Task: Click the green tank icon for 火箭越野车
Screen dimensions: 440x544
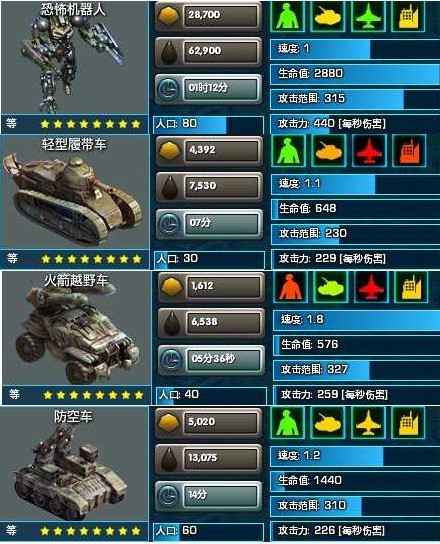Action: click(x=330, y=287)
